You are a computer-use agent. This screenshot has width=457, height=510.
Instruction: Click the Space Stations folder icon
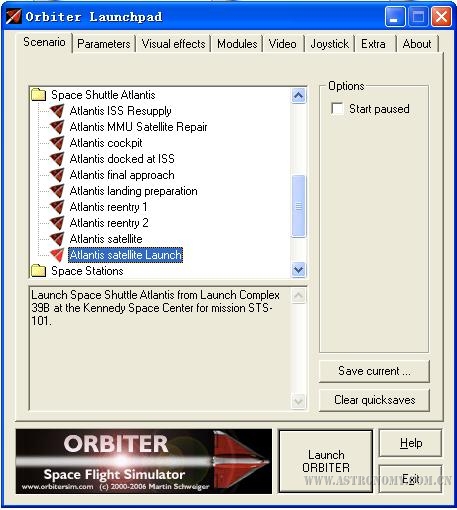[38, 271]
